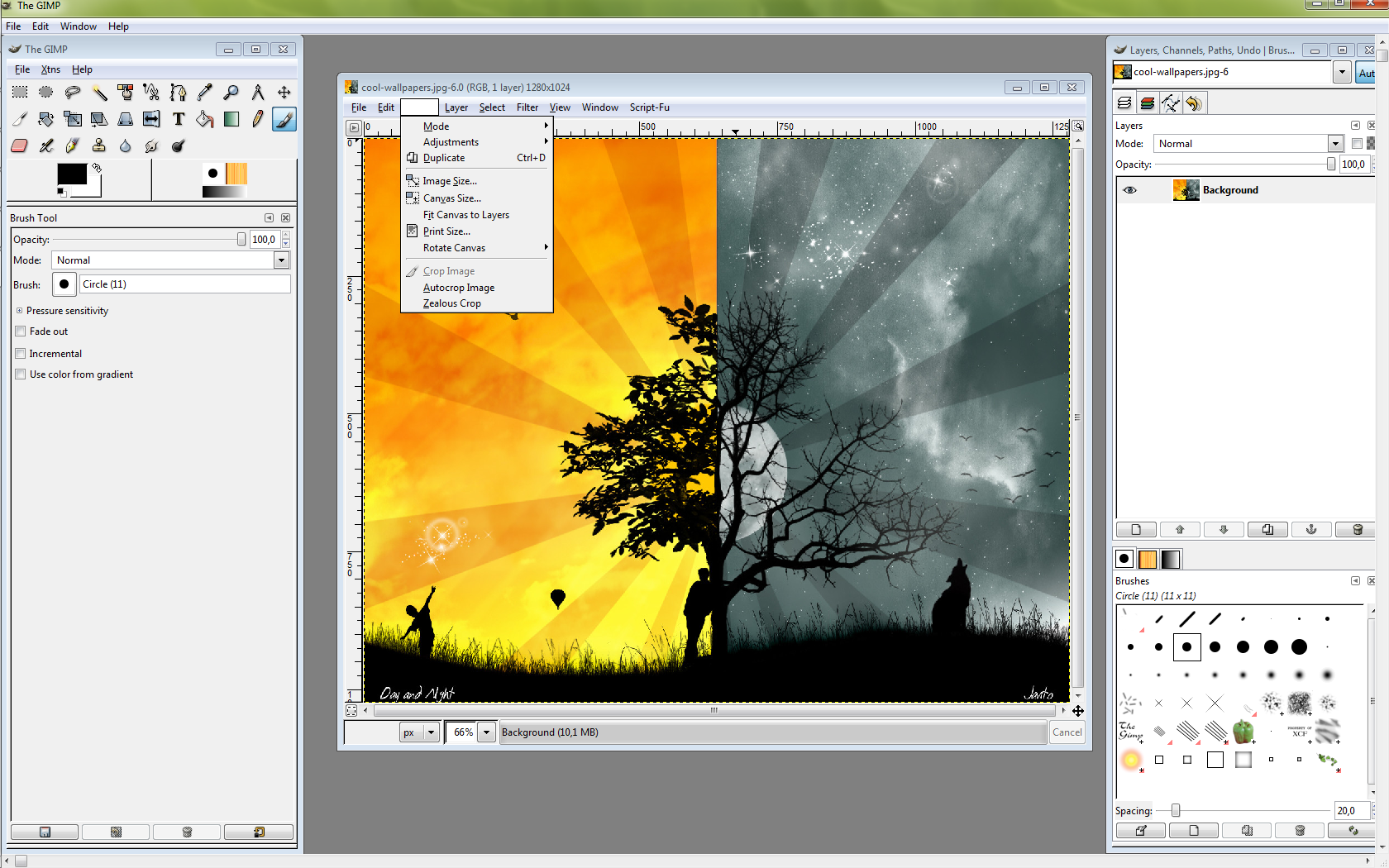Viewport: 1389px width, 868px height.
Task: Select the Pencil tool
Action: [x=258, y=119]
